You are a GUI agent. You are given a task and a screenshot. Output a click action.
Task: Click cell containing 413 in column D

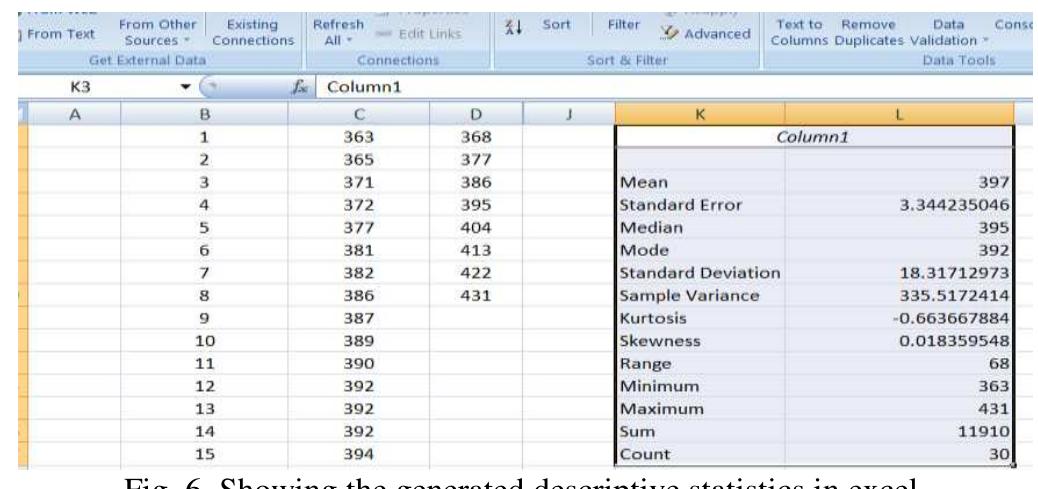[476, 250]
